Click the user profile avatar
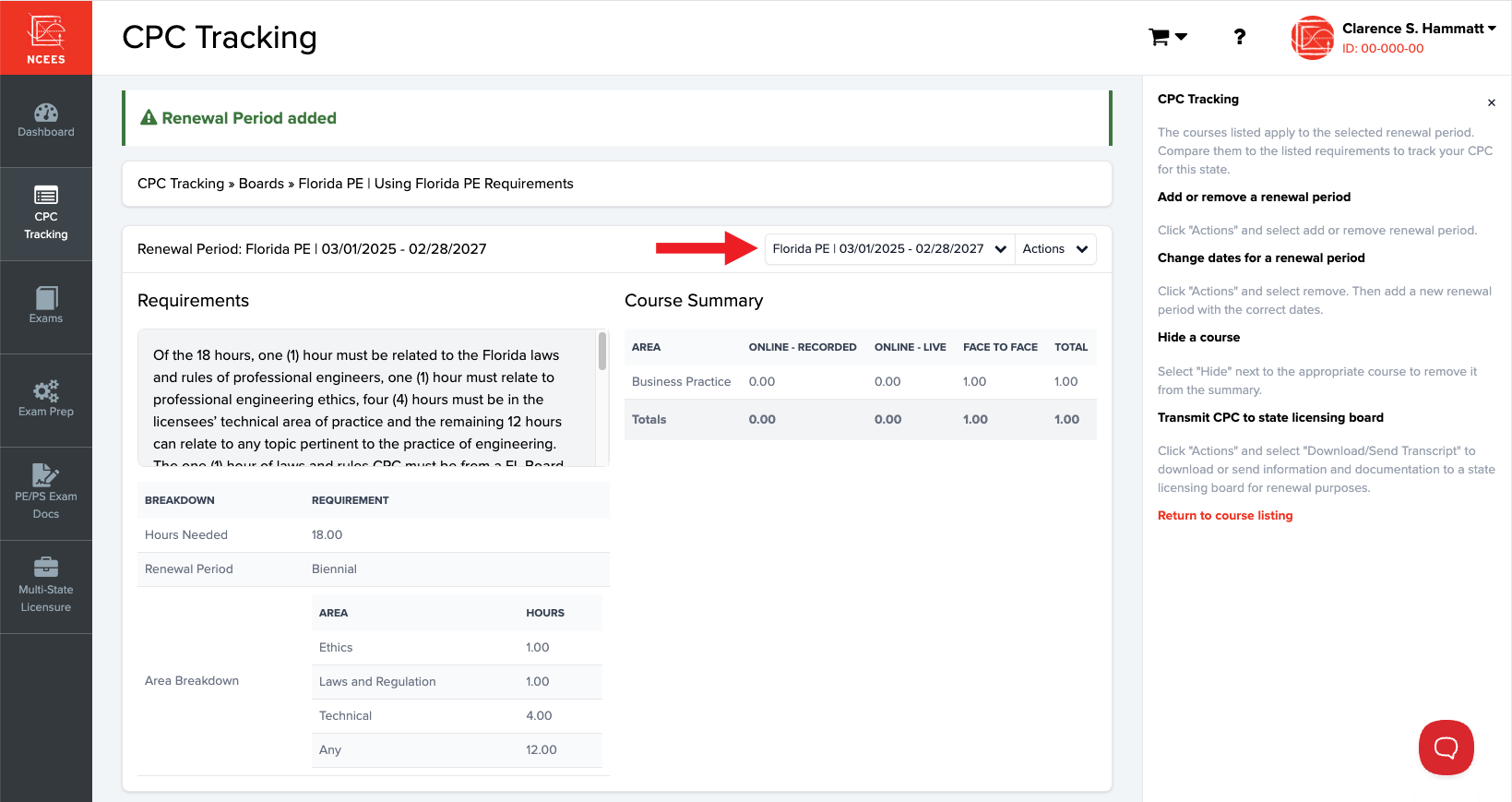1512x802 pixels. pos(1312,38)
